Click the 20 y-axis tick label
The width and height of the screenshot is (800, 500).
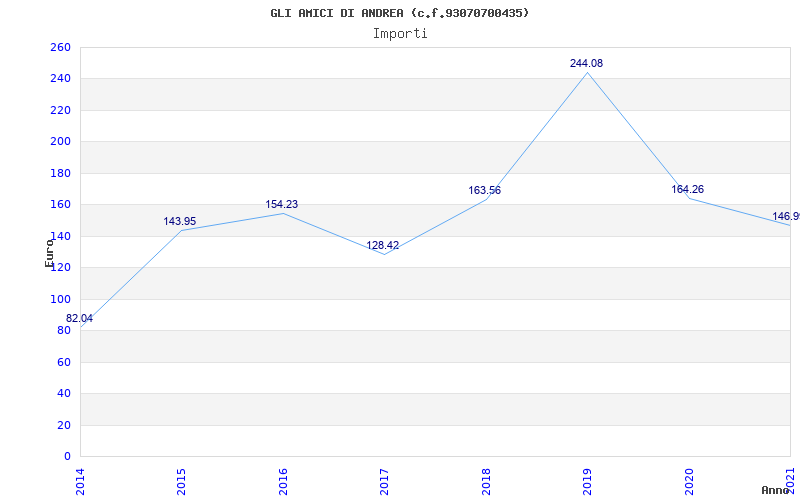tap(64, 426)
